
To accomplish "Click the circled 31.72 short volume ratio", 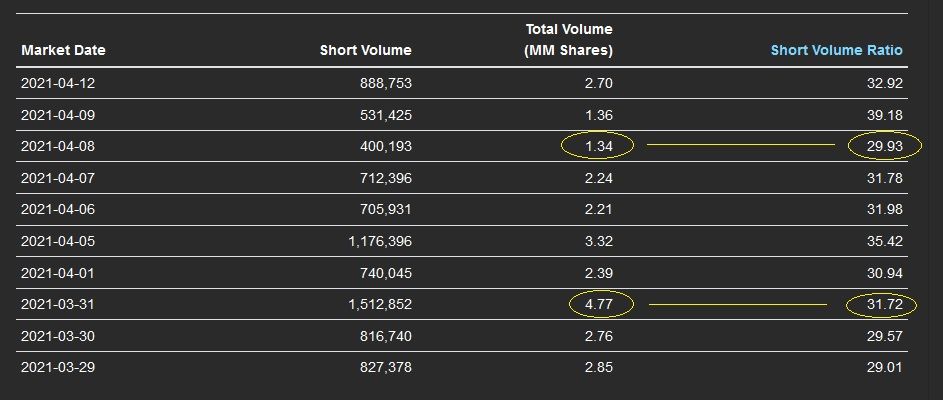I will click(x=885, y=304).
